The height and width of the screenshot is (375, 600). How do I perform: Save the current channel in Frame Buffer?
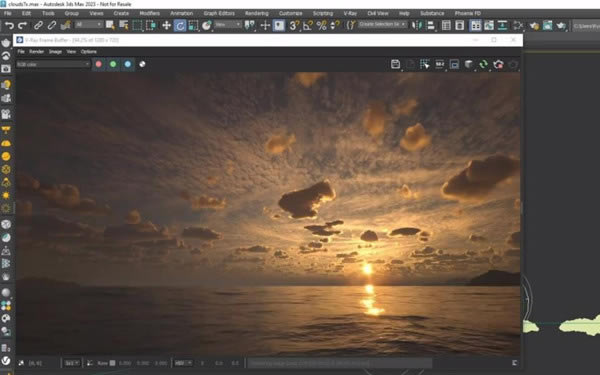pos(396,64)
